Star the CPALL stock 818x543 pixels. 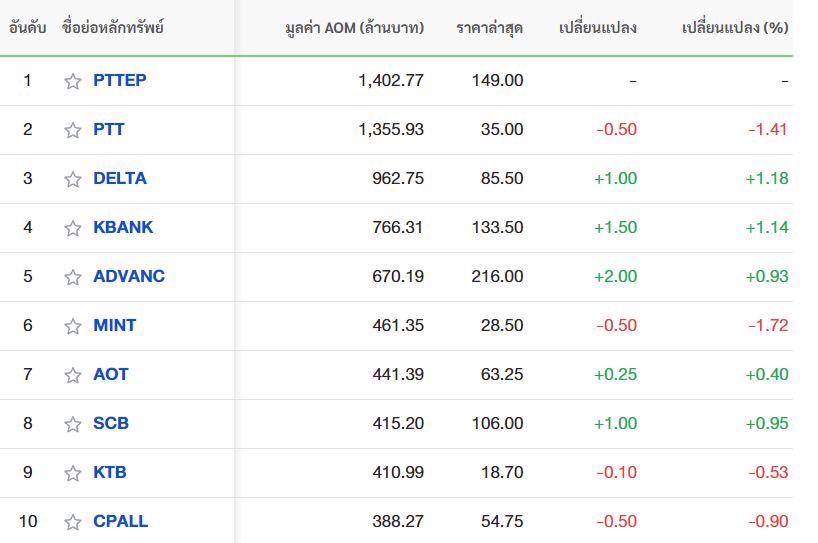73,523
